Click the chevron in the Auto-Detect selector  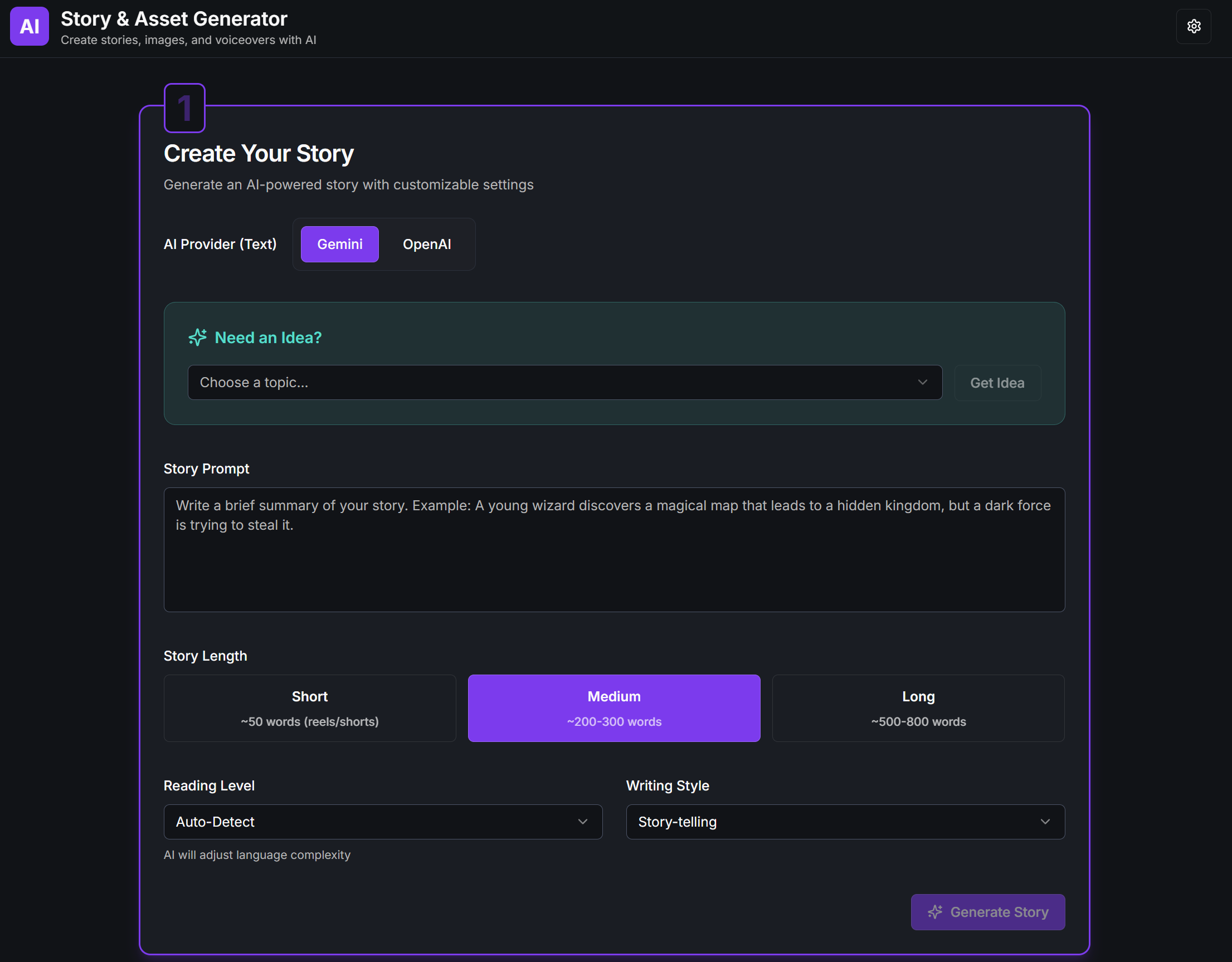coord(583,822)
